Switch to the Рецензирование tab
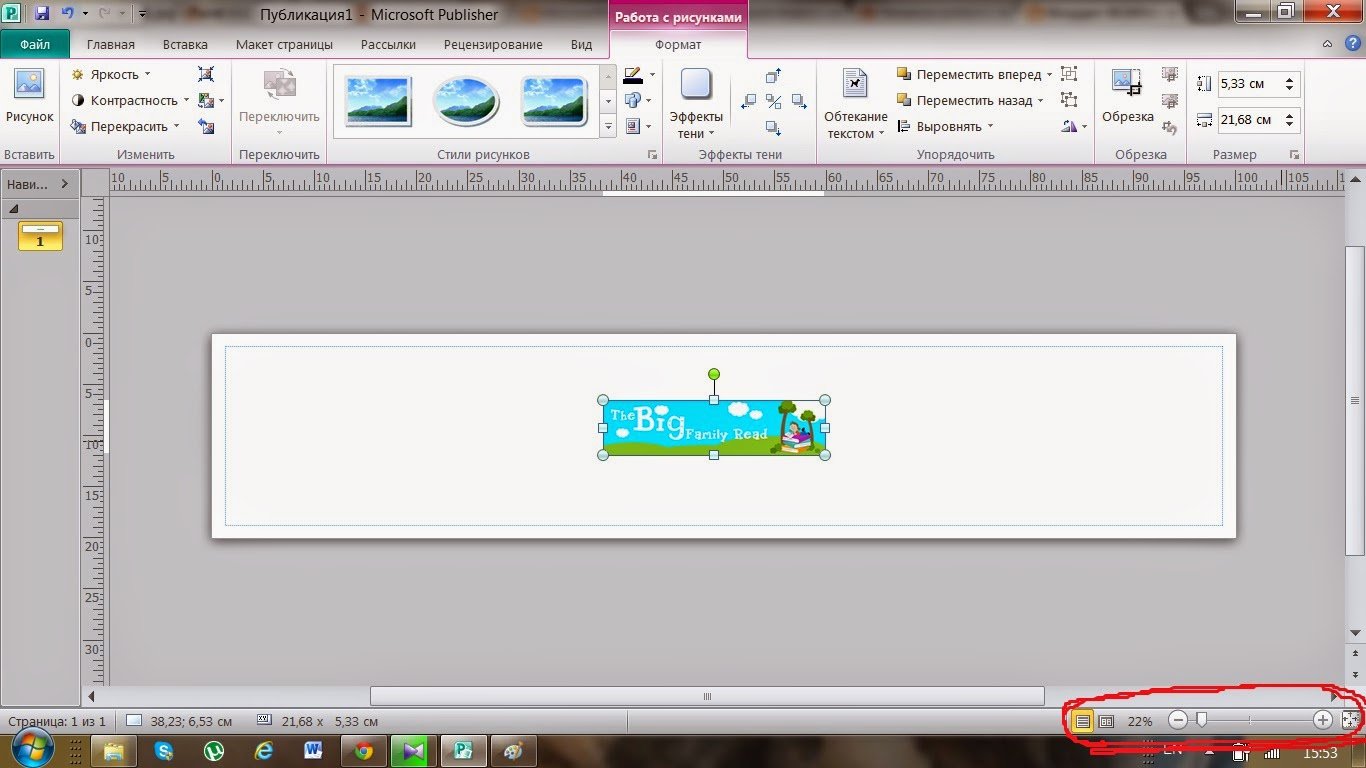 [x=493, y=44]
